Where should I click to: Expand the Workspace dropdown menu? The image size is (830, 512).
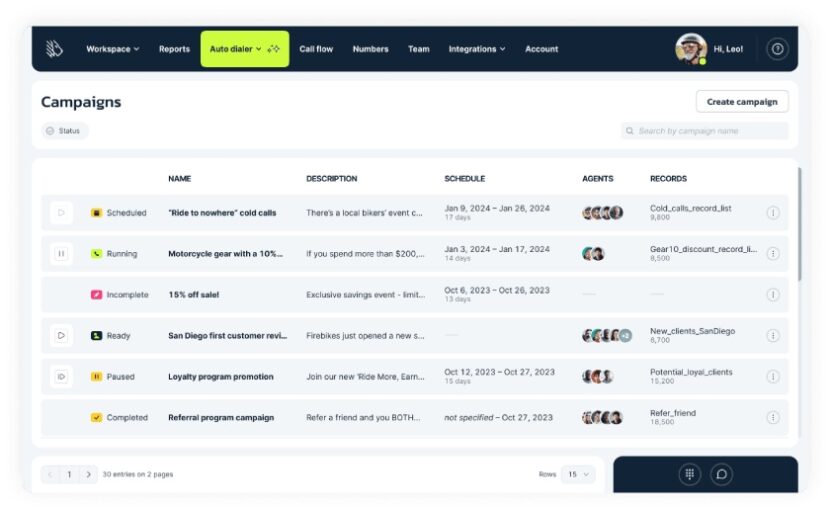112,49
